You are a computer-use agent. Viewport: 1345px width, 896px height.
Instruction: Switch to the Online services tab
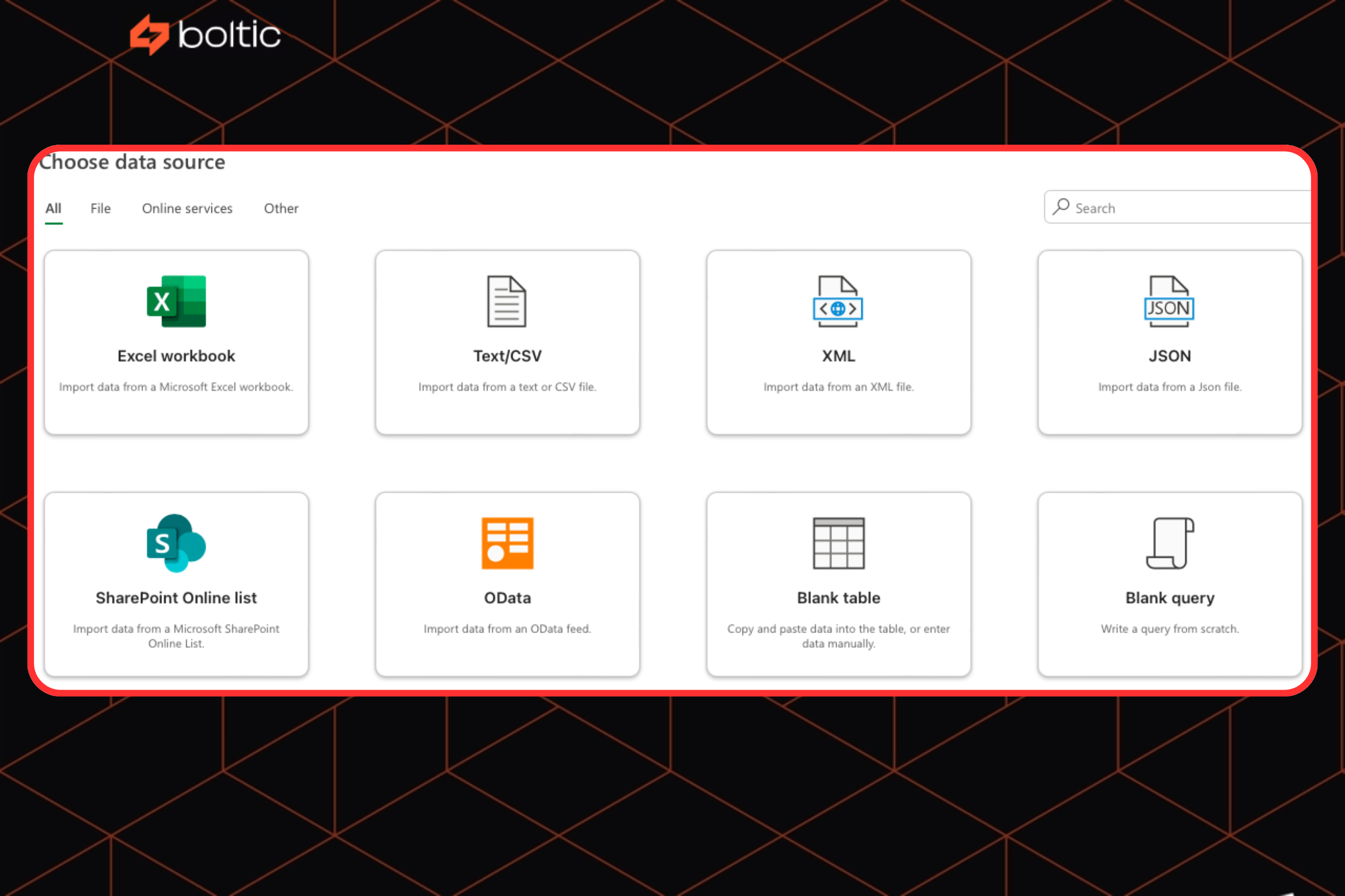coord(187,209)
